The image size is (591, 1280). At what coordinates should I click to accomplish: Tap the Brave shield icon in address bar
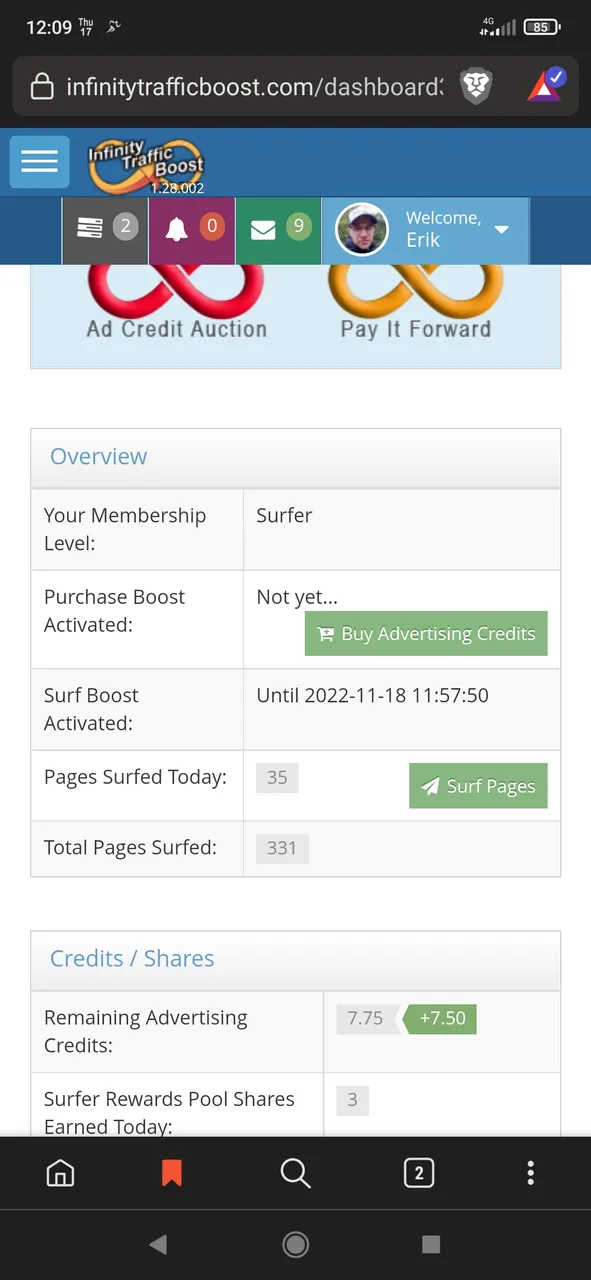[476, 87]
